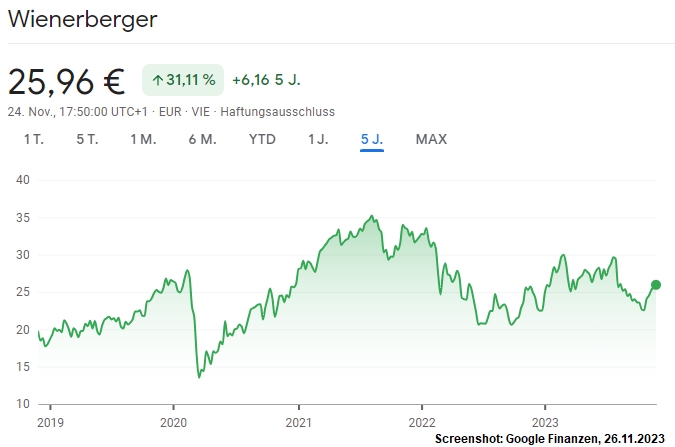The width and height of the screenshot is (675, 447).
Task: Click the 35 value axis label
Action: tap(23, 217)
